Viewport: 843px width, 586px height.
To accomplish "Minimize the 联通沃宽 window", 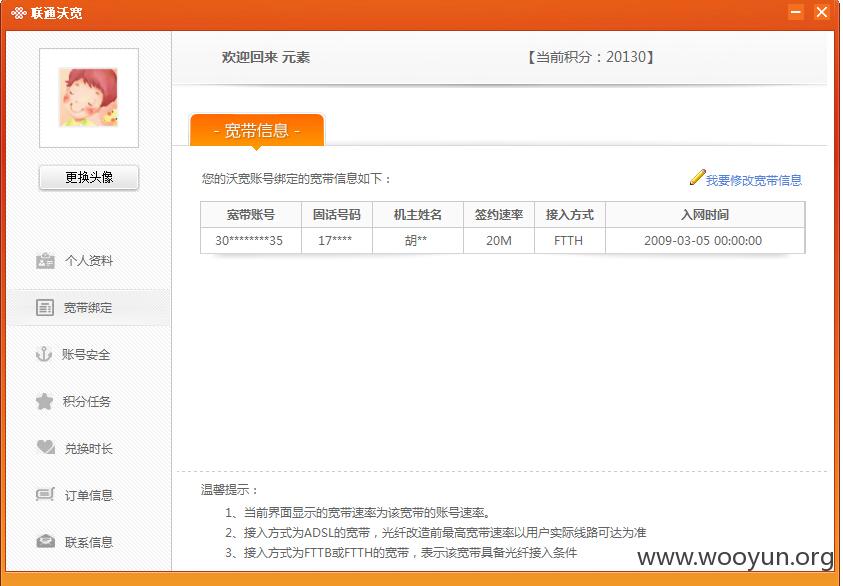I will point(796,12).
